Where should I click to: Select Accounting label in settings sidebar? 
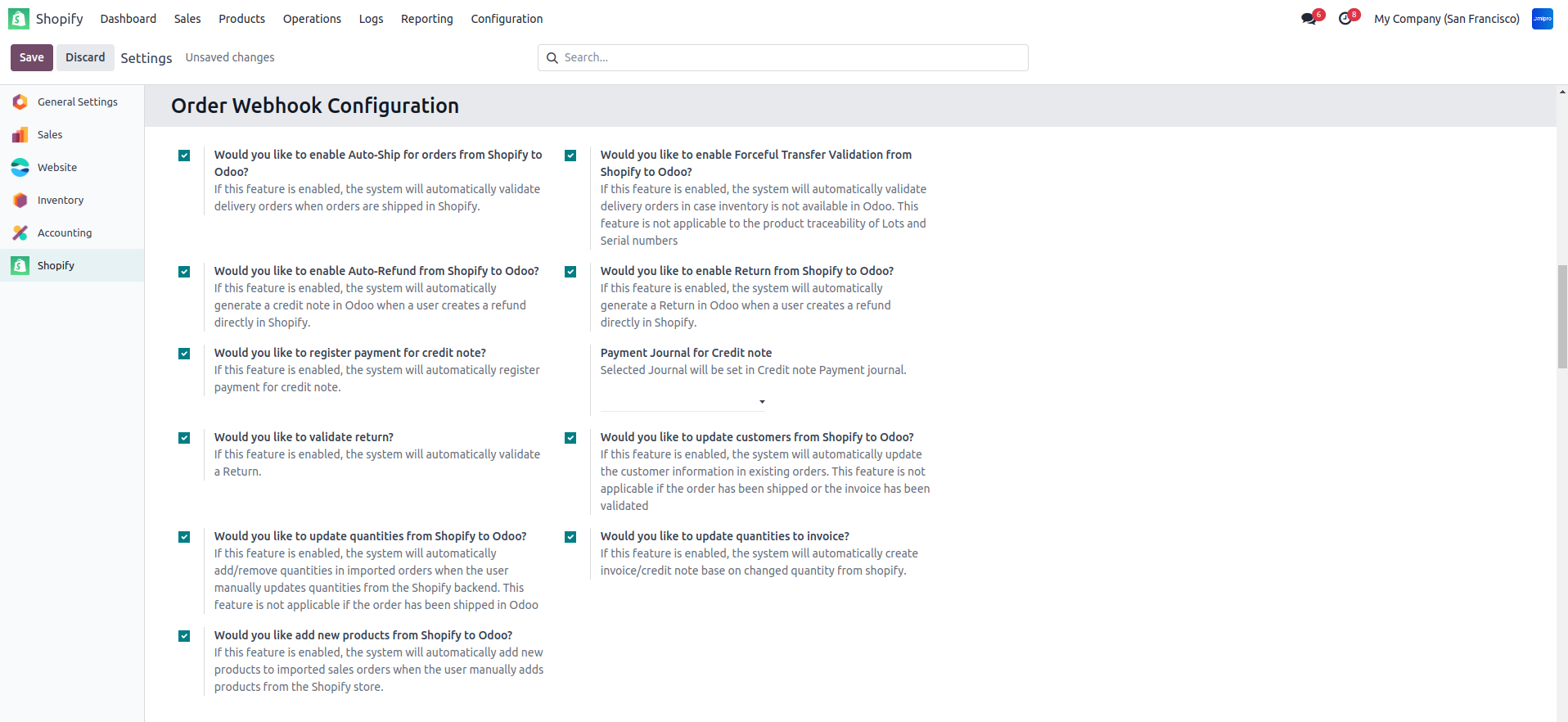coord(65,233)
